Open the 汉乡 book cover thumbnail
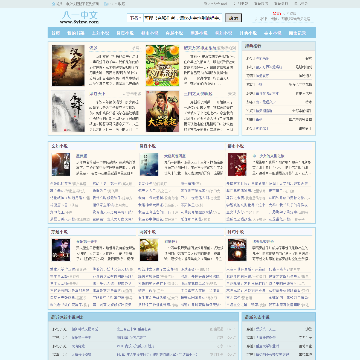Image resolution: width=360 pixels, height=360 pixels. click(x=68, y=66)
